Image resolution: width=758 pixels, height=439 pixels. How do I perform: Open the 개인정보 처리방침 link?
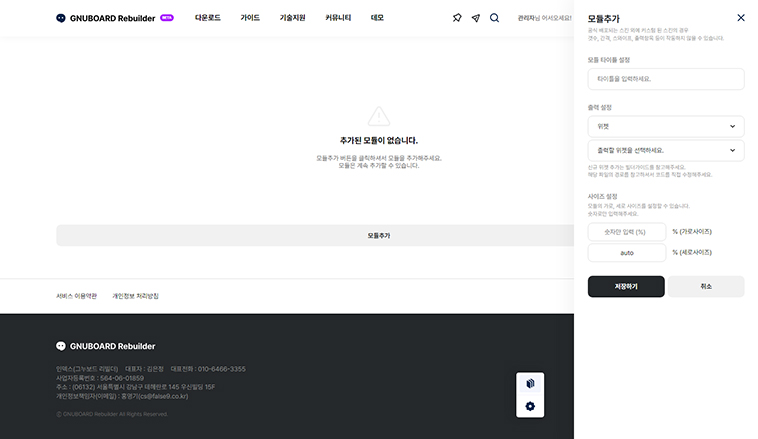pyautogui.click(x=135, y=296)
